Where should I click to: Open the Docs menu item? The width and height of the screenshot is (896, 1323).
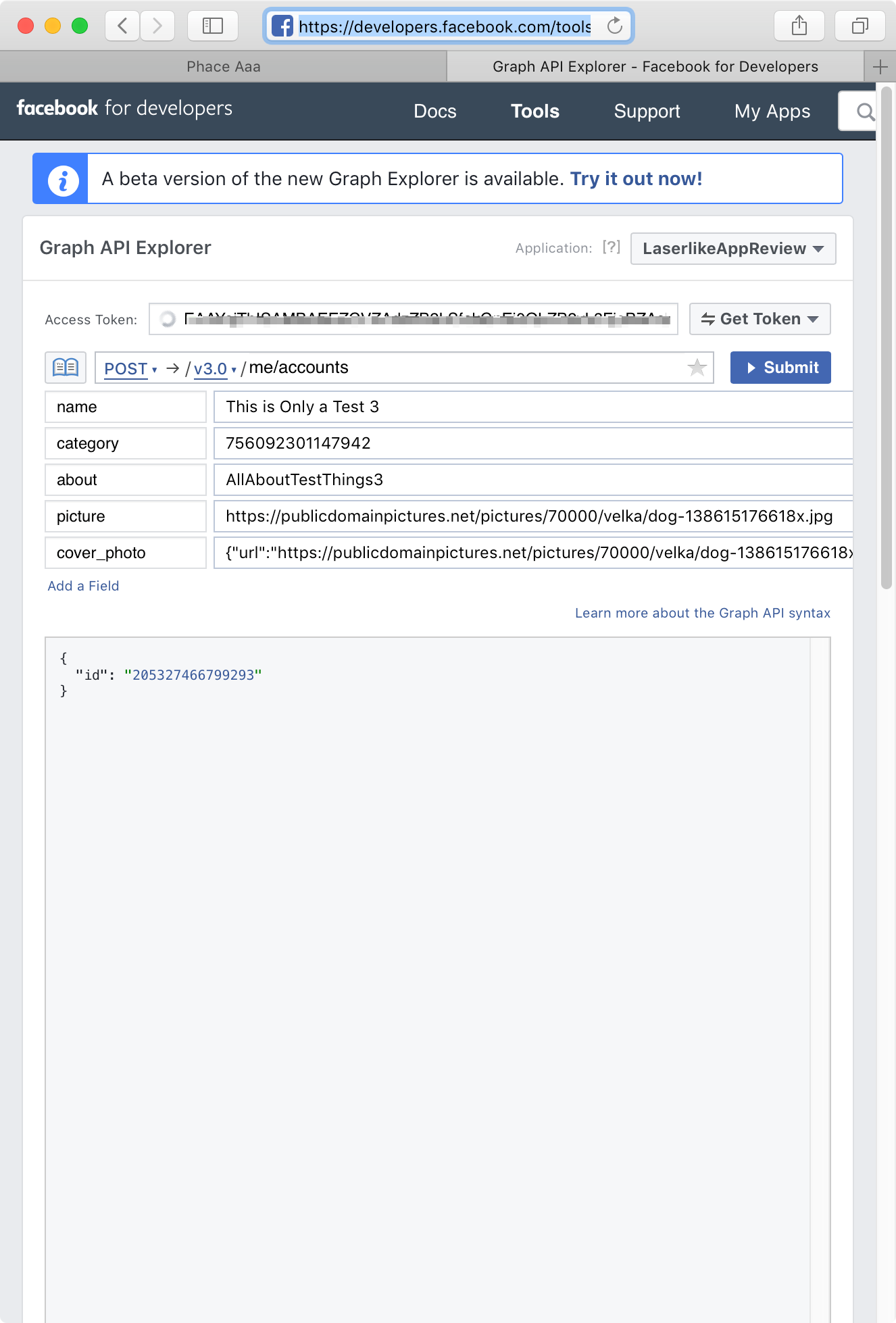point(435,111)
